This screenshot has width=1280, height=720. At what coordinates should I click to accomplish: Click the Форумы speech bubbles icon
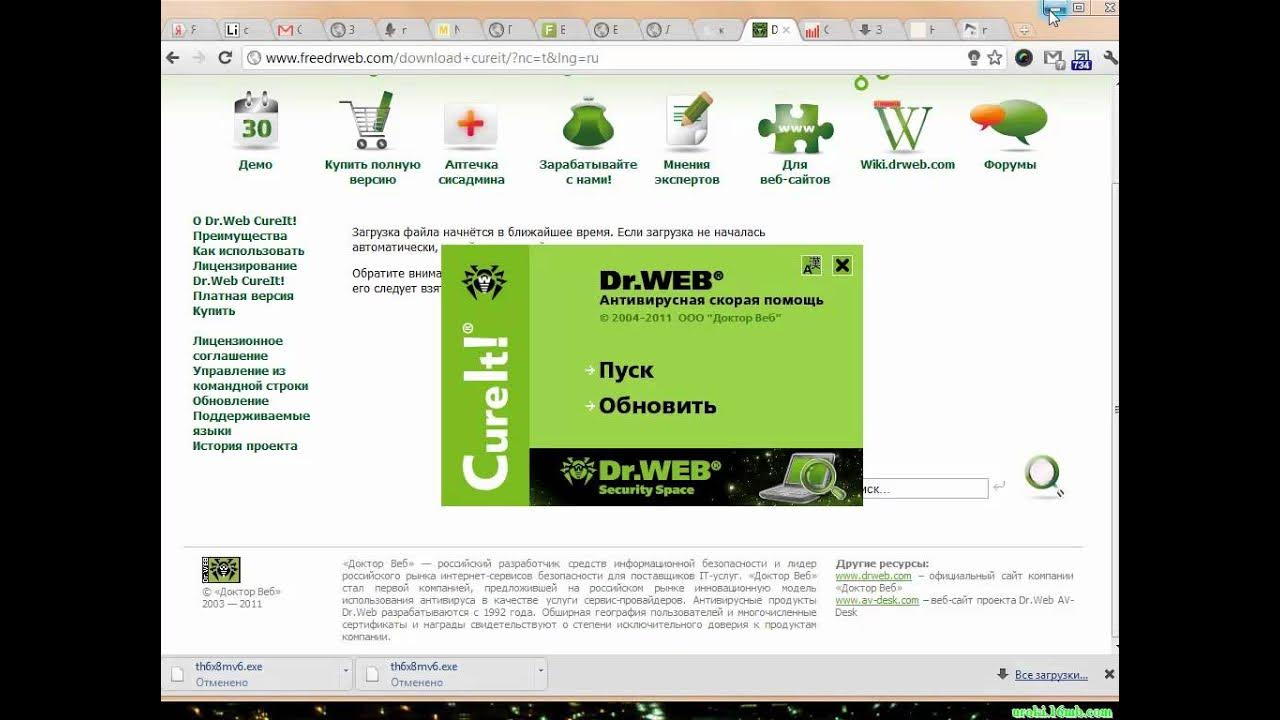(x=1009, y=124)
